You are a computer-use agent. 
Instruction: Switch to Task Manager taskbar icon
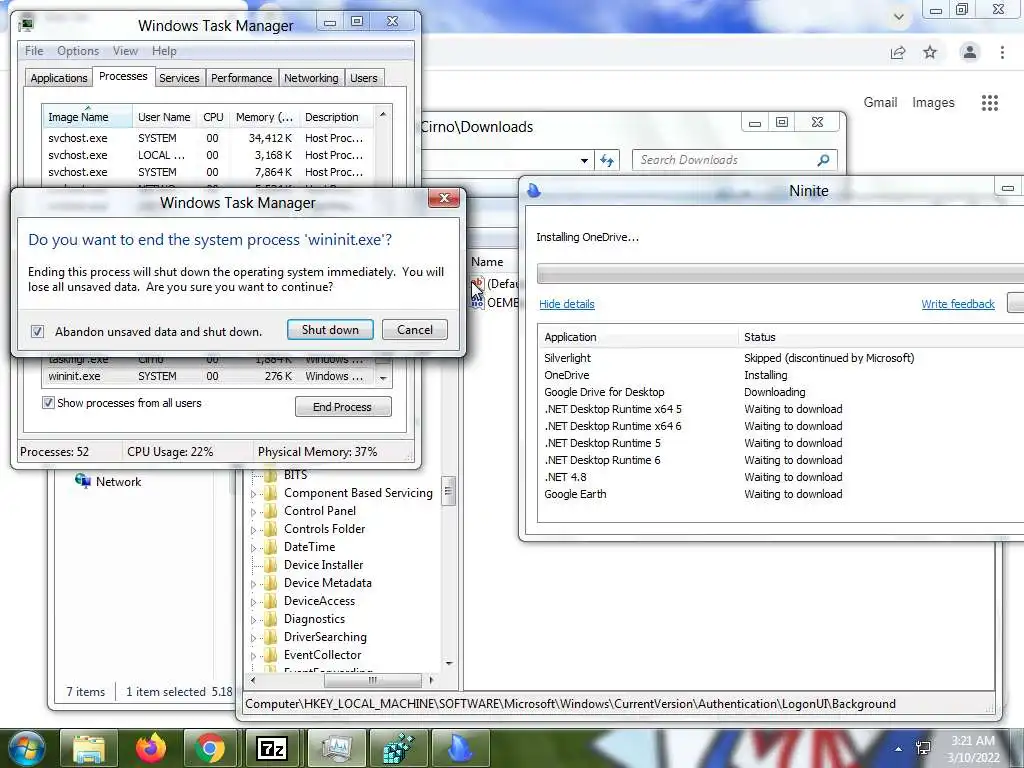point(336,748)
